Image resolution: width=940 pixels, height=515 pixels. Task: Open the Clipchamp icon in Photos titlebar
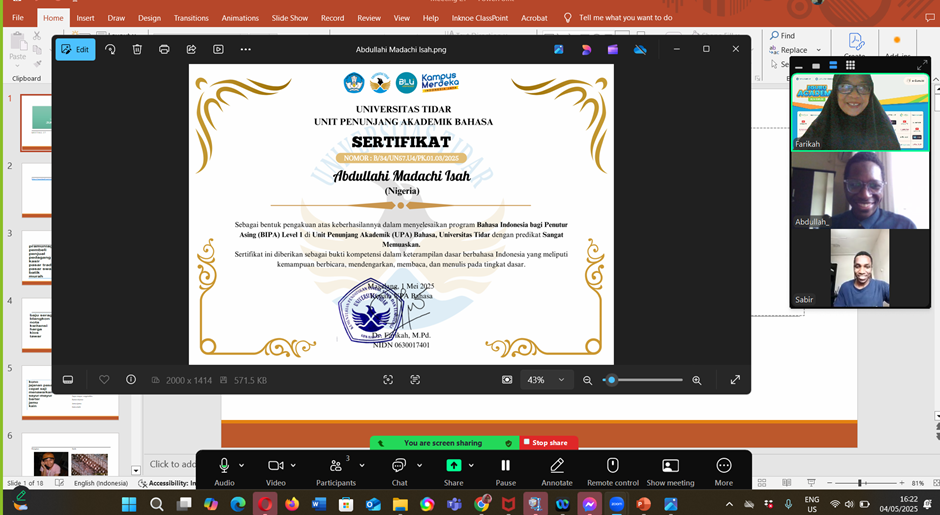pyautogui.click(x=613, y=50)
